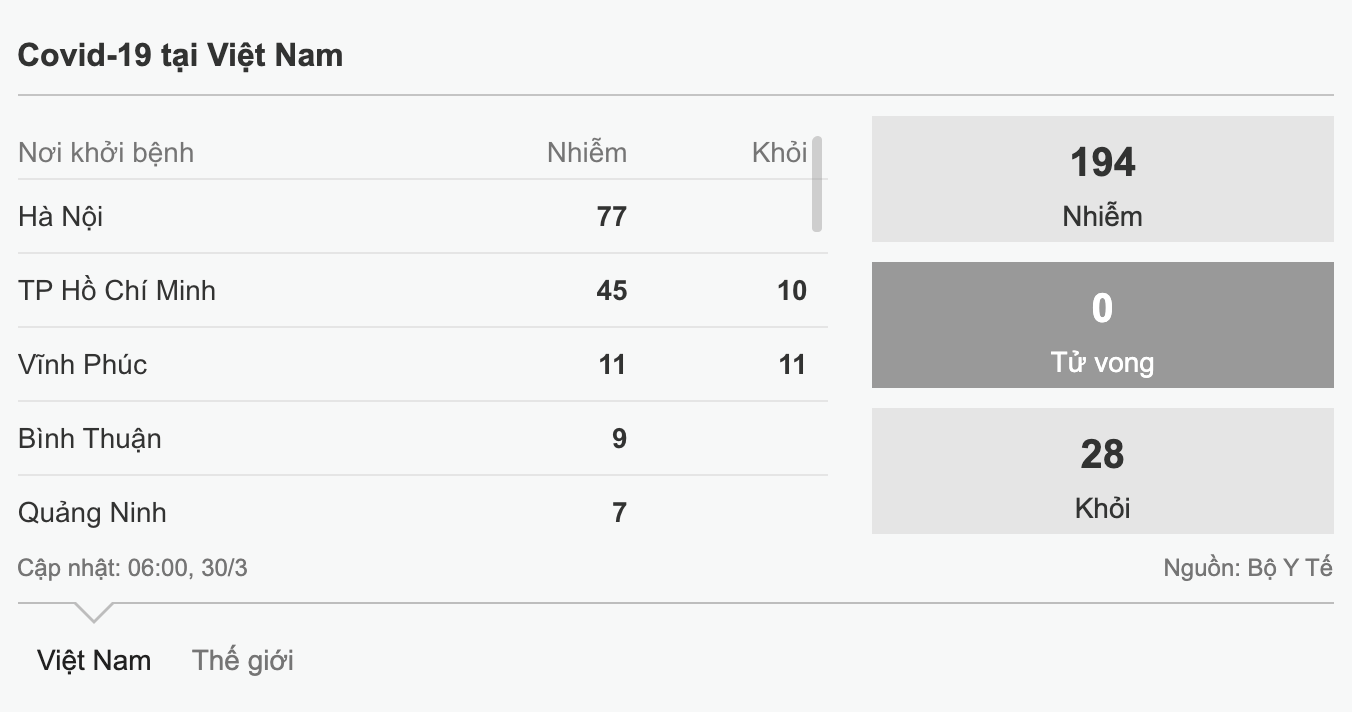Click the Nhiễm column header
Viewport: 1352px width, 712px height.
tap(587, 152)
